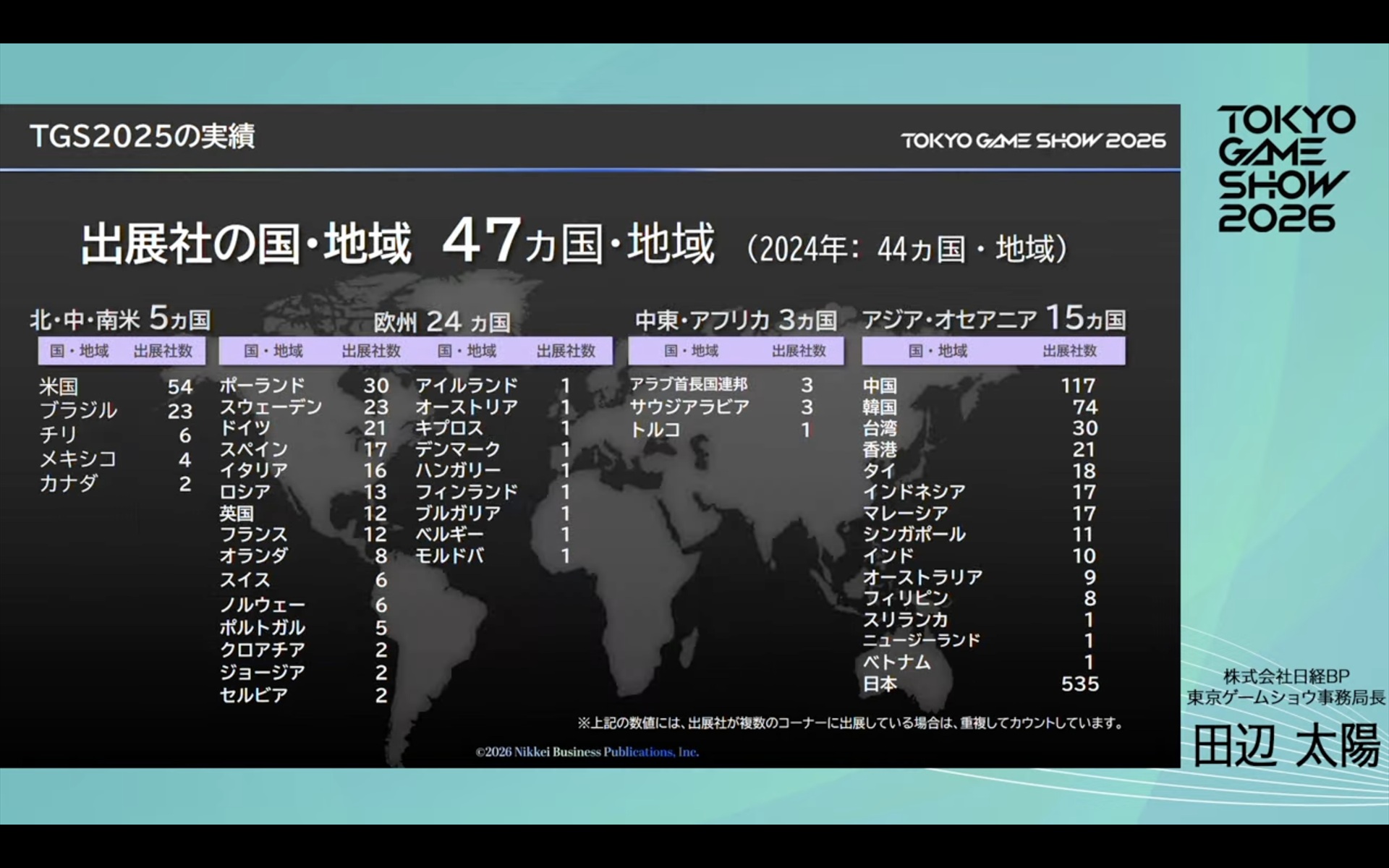Select the アジア・オセアニア 15カ国 region heading
Viewport: 1389px width, 868px height.
tap(993, 318)
